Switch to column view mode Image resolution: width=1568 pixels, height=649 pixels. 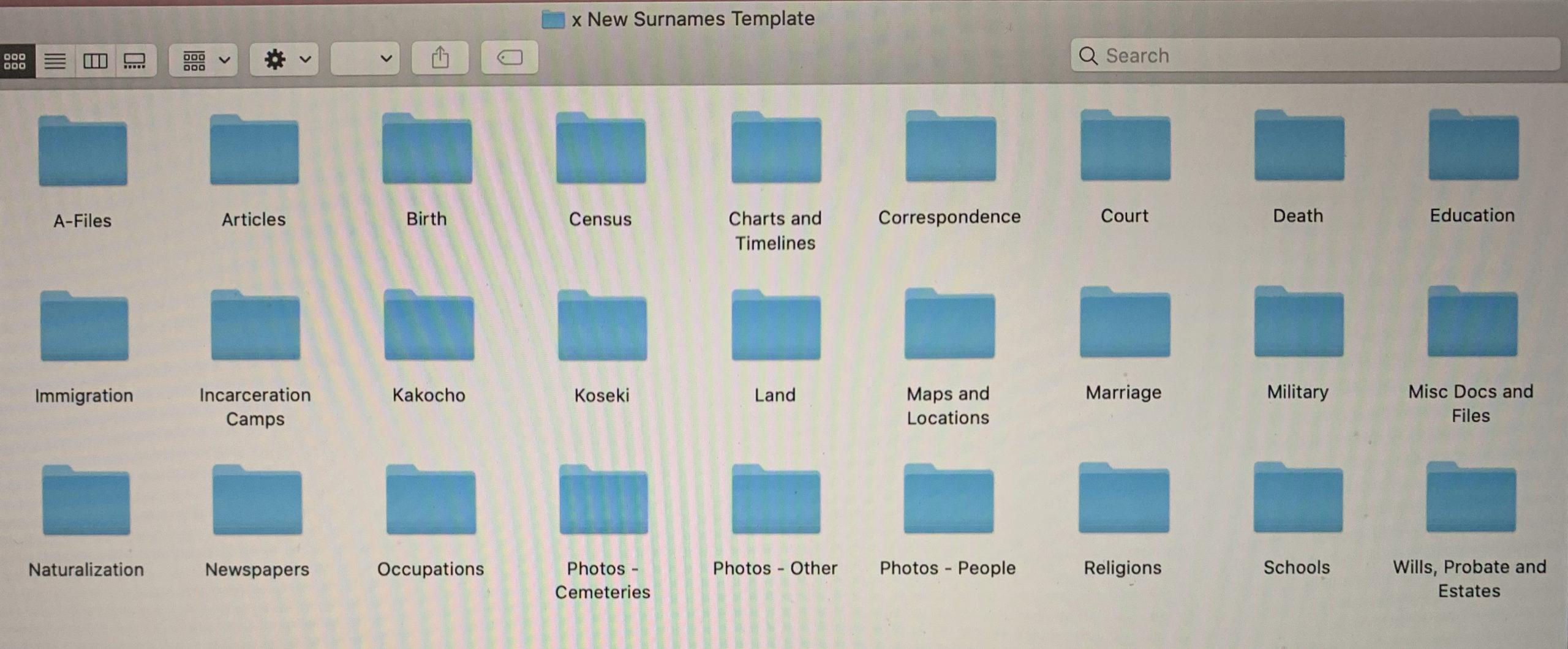coord(95,61)
